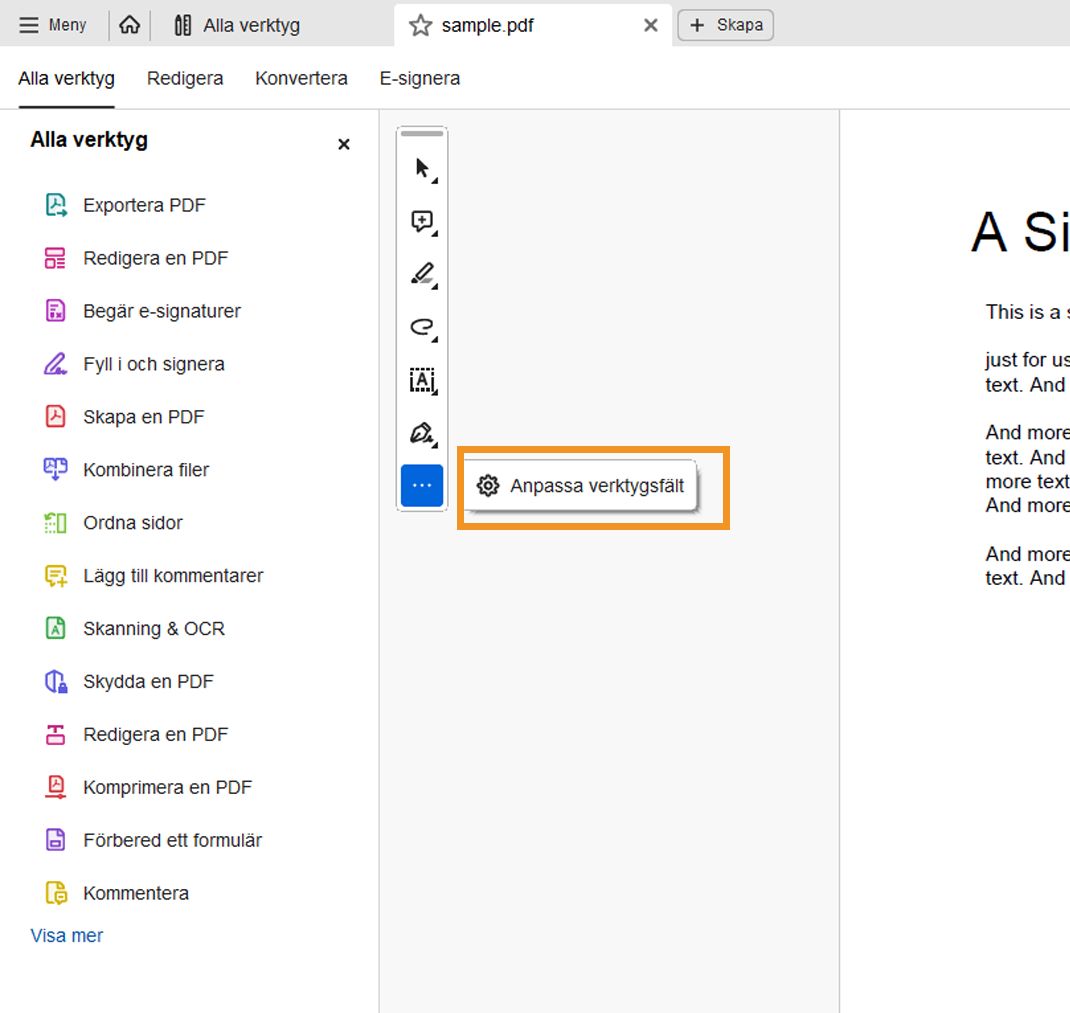Select the text box recognition tool
1070x1013 pixels.
(x=422, y=380)
